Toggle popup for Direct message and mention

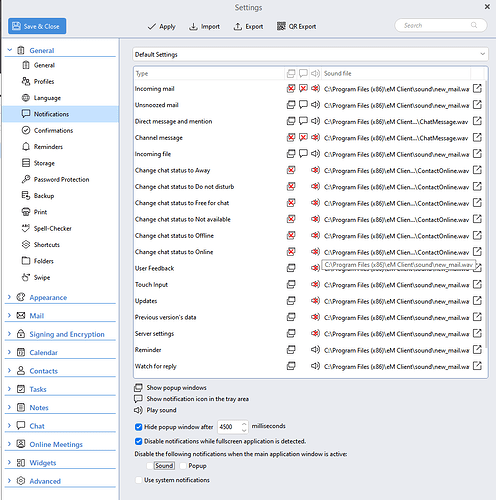click(x=291, y=121)
